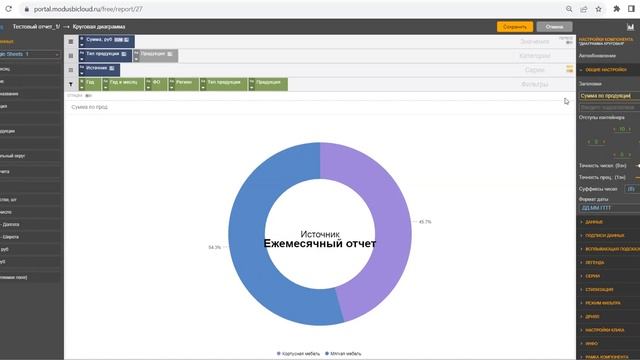Open the browser extensions puzzle icon
The width and height of the screenshot is (640, 360).
coord(616,9)
